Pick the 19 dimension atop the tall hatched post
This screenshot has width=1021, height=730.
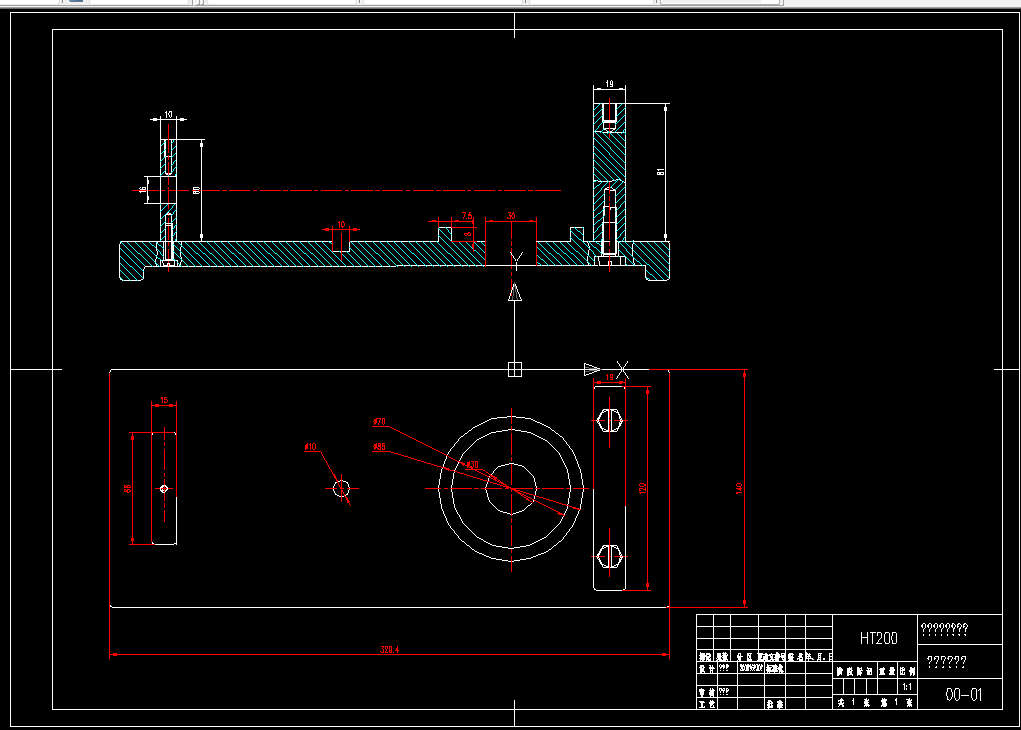(x=609, y=84)
